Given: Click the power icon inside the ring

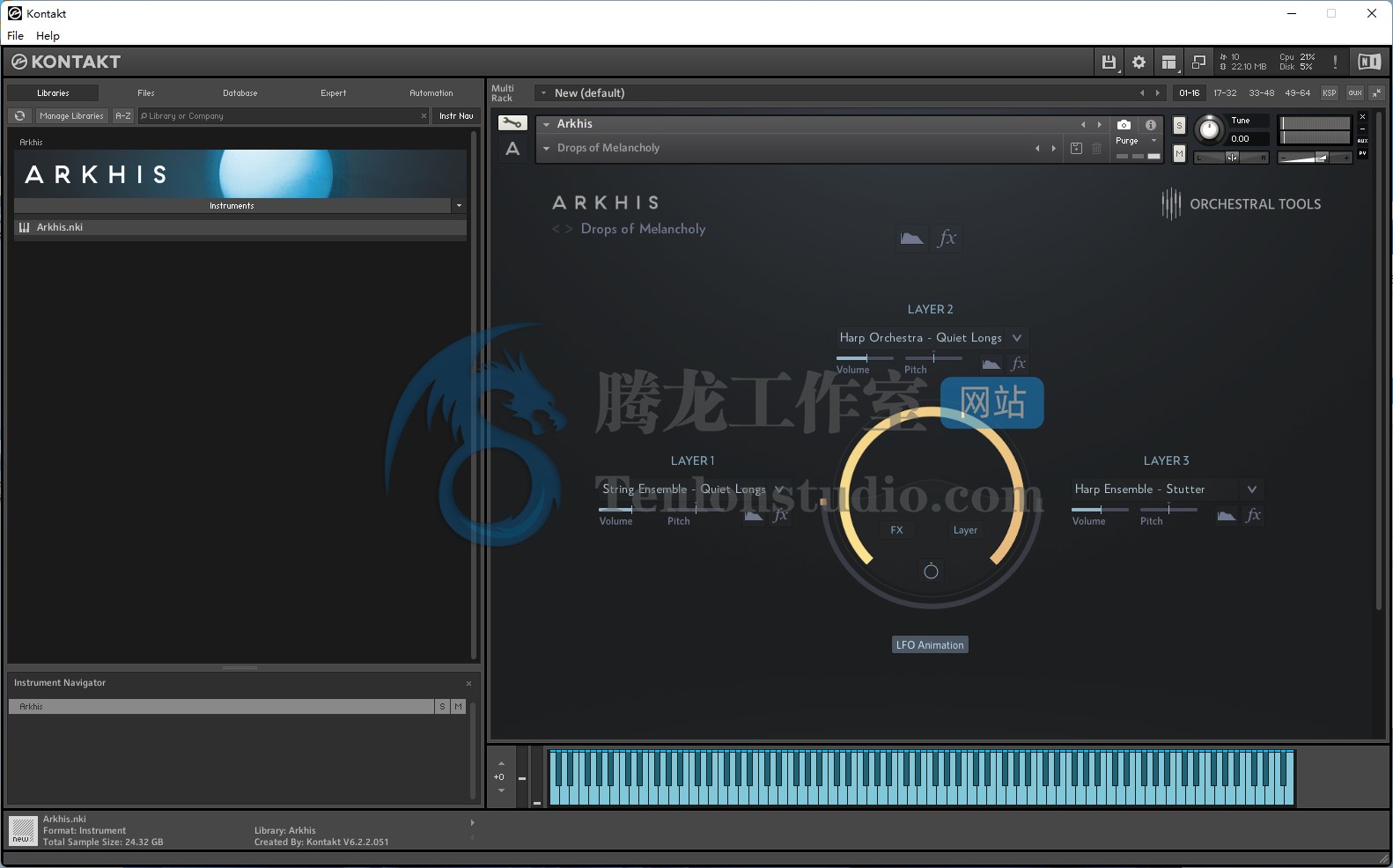Looking at the screenshot, I should pos(931,571).
